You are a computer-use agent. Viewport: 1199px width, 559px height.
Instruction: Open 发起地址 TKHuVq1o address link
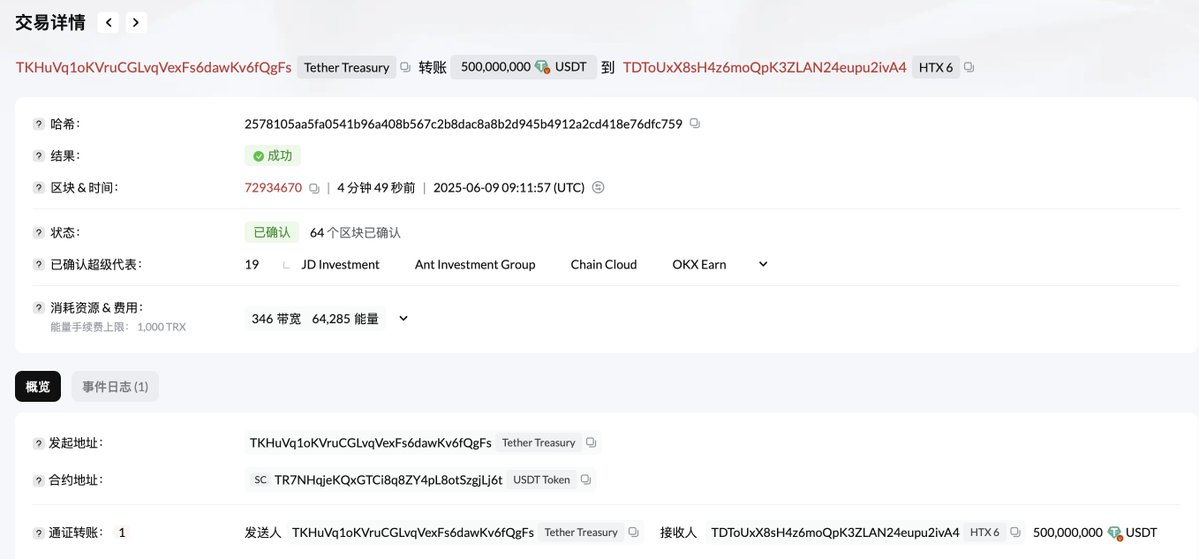[x=371, y=443]
